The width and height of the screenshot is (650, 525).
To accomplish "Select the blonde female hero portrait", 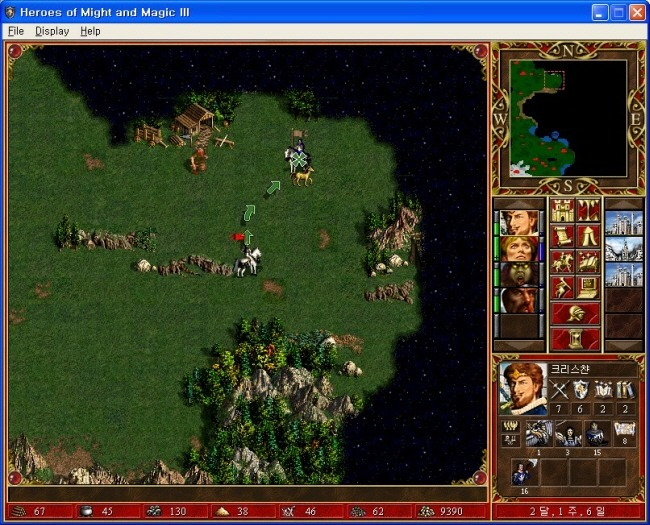I will click(x=519, y=249).
